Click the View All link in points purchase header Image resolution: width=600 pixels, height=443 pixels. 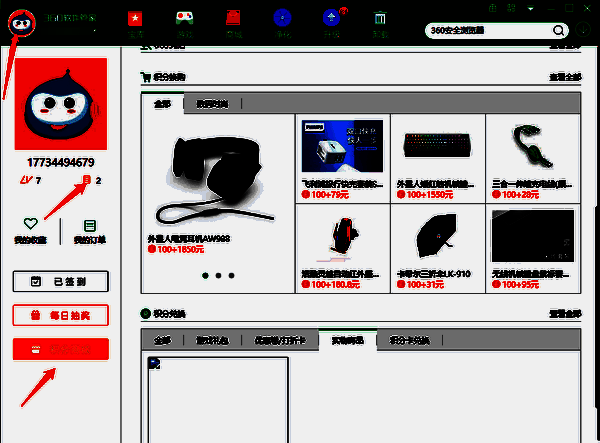564,76
